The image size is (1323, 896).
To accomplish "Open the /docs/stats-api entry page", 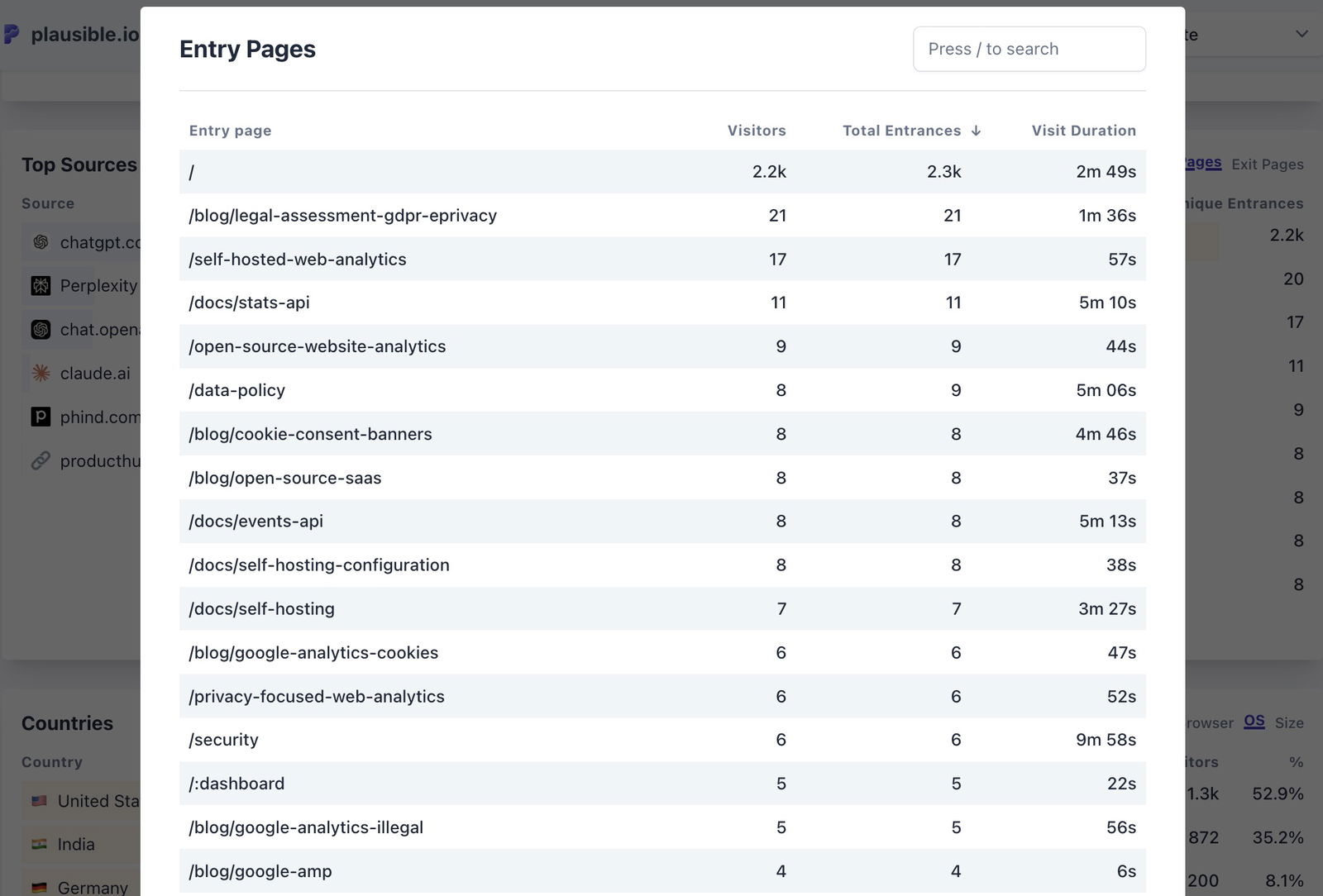I will click(x=249, y=303).
